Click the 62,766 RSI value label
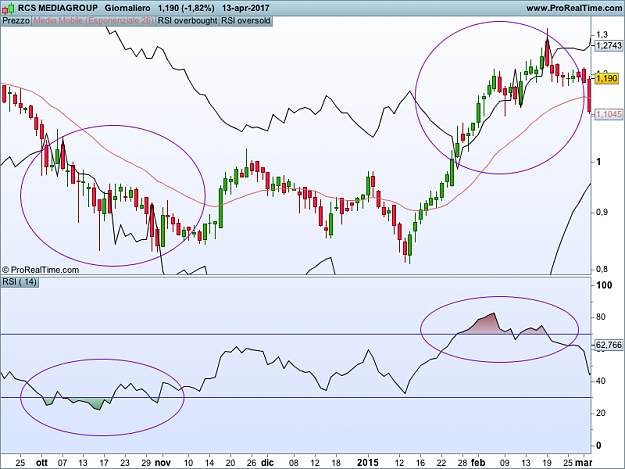625x469 pixels. pyautogui.click(x=608, y=345)
